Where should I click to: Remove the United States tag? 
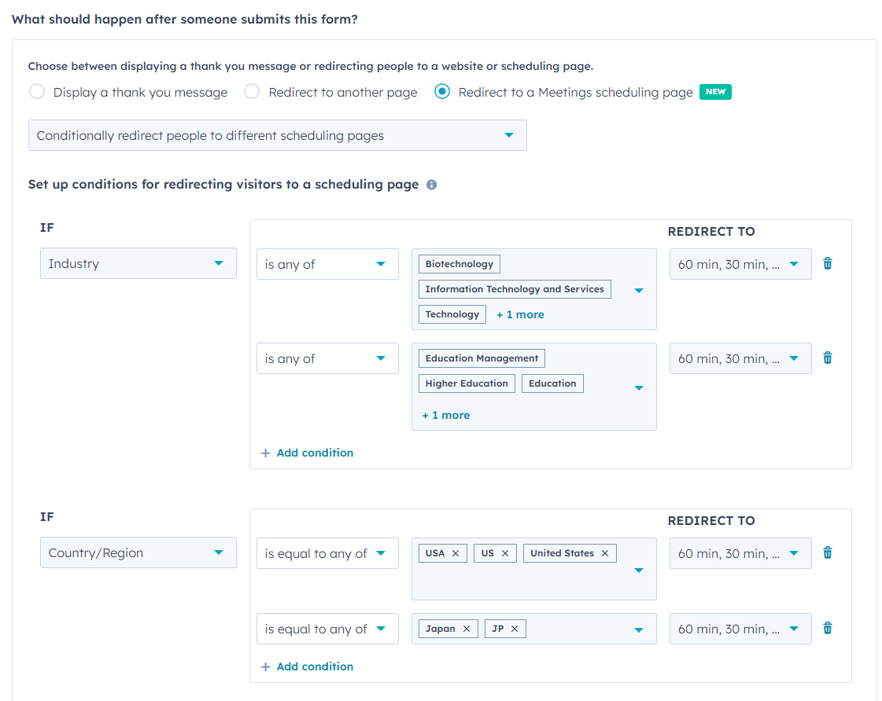605,553
